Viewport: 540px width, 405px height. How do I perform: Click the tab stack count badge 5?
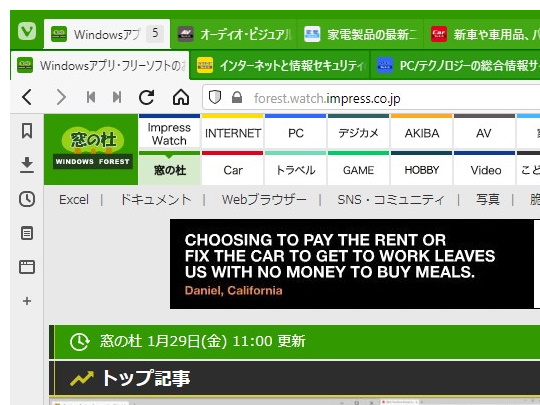[155, 33]
